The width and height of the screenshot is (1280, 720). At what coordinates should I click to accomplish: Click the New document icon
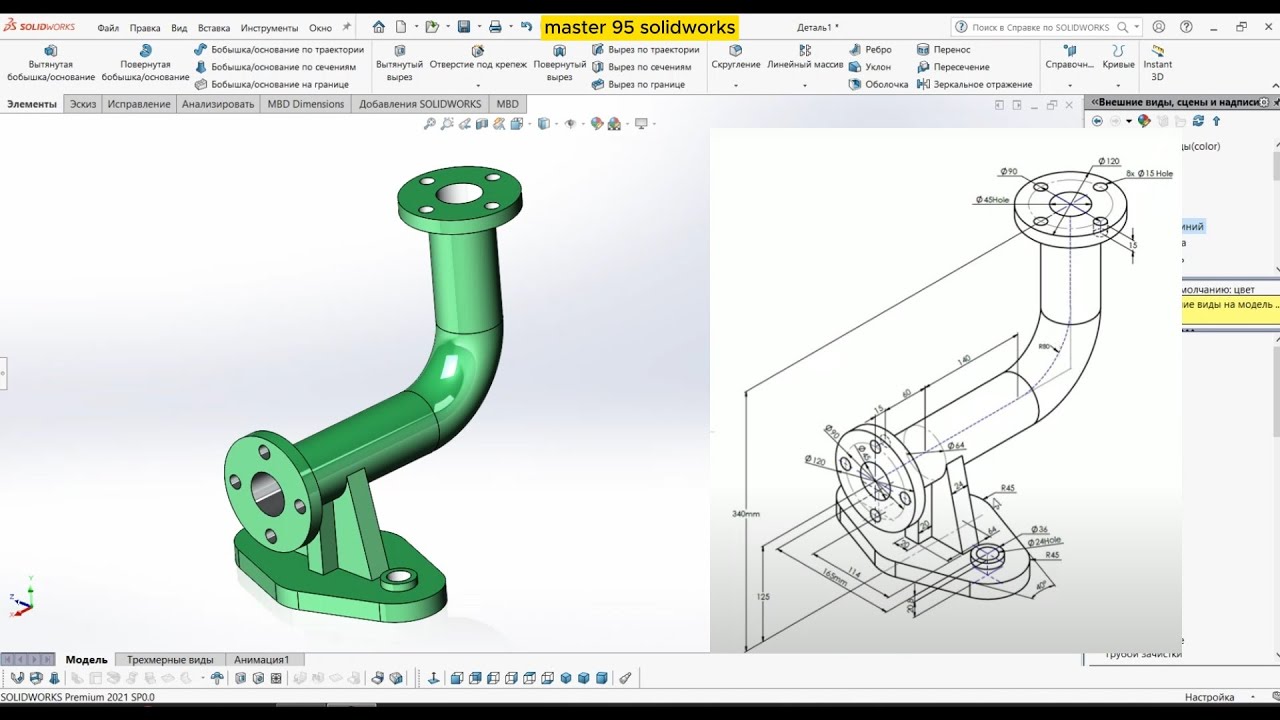(401, 27)
